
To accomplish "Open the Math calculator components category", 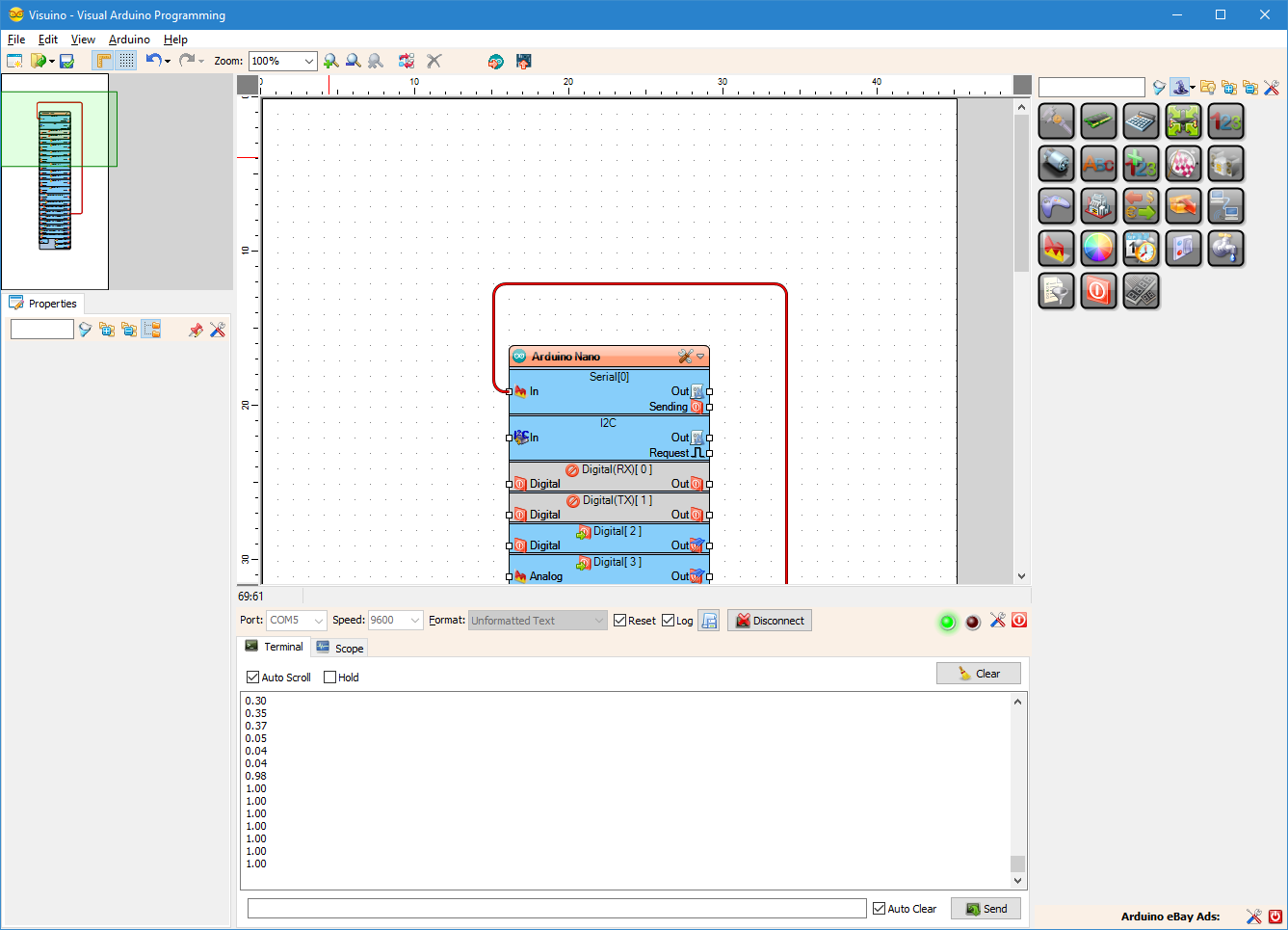I will pos(1141,121).
